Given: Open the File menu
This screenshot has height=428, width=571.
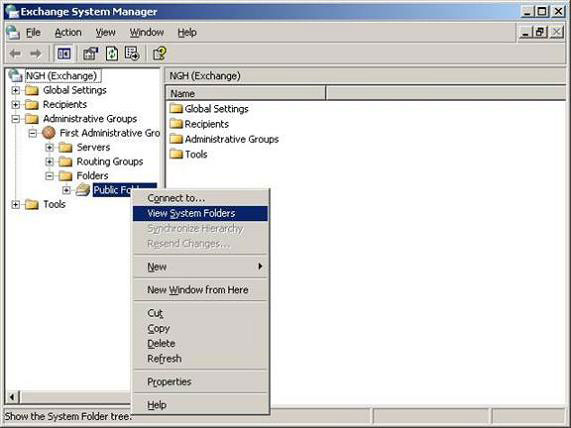Looking at the screenshot, I should point(33,33).
